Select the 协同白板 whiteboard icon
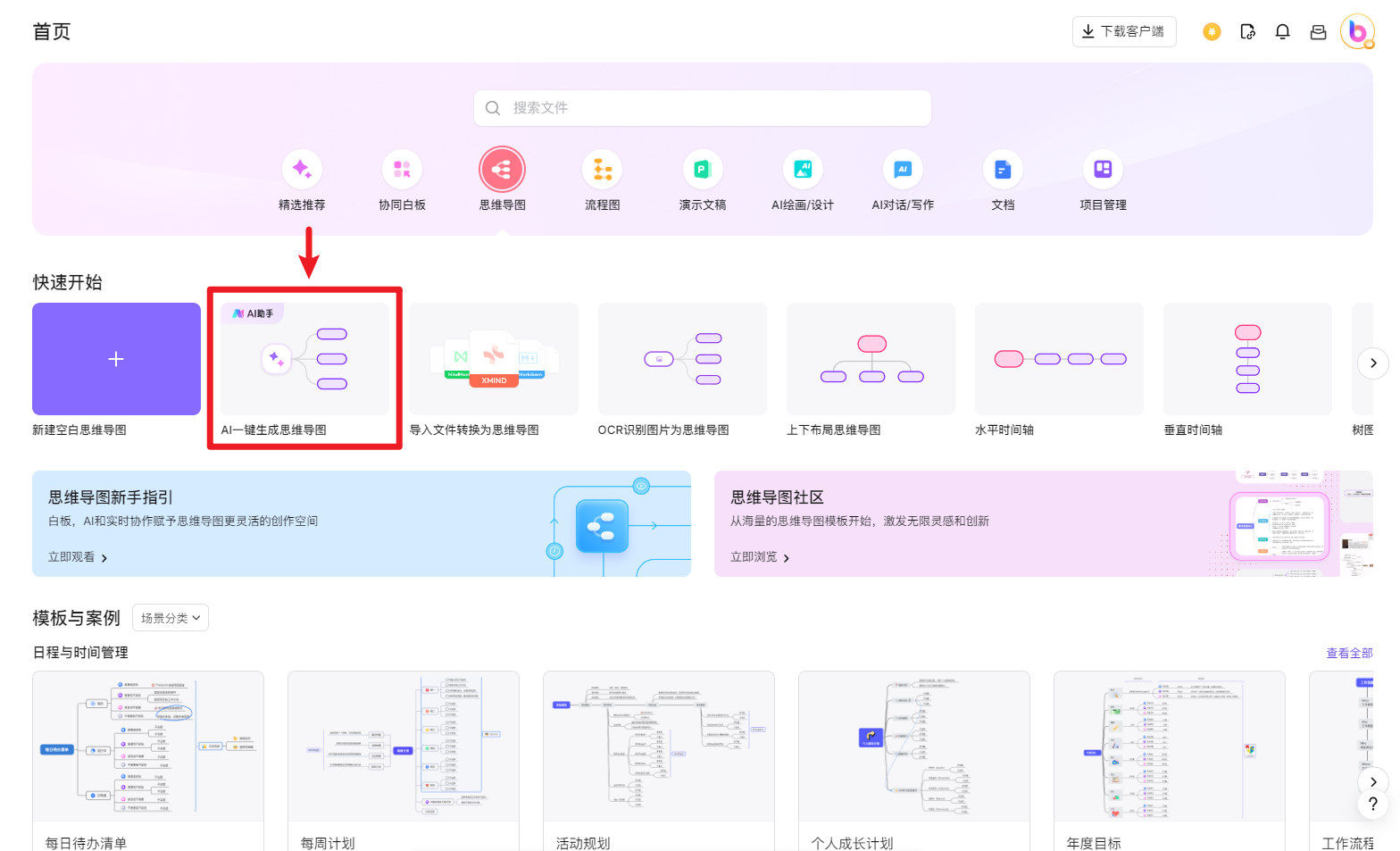 [402, 169]
